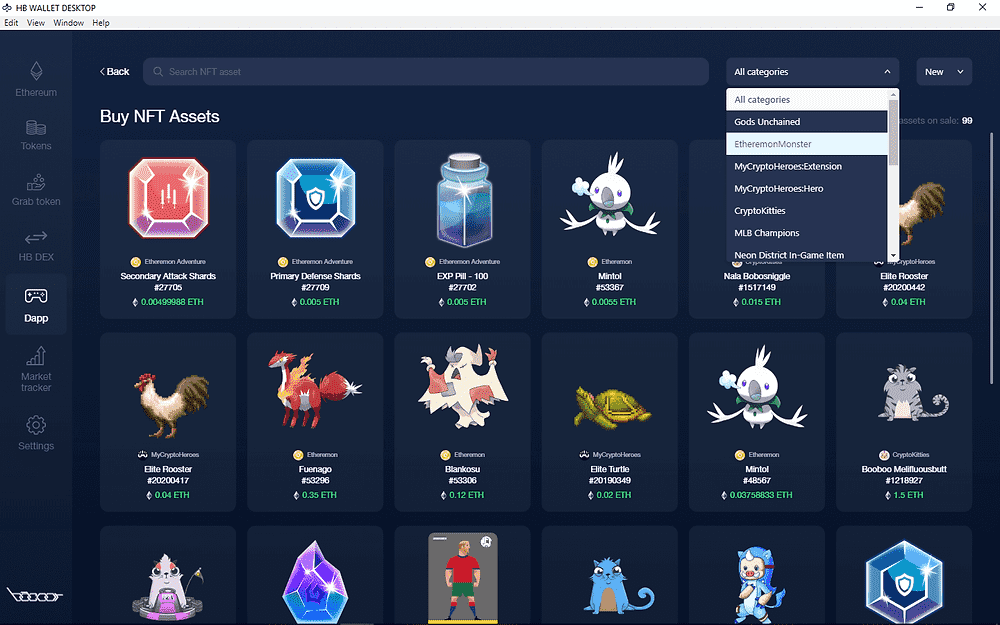Open the Tokens section in sidebar
The width and height of the screenshot is (1000, 625).
pyautogui.click(x=36, y=135)
